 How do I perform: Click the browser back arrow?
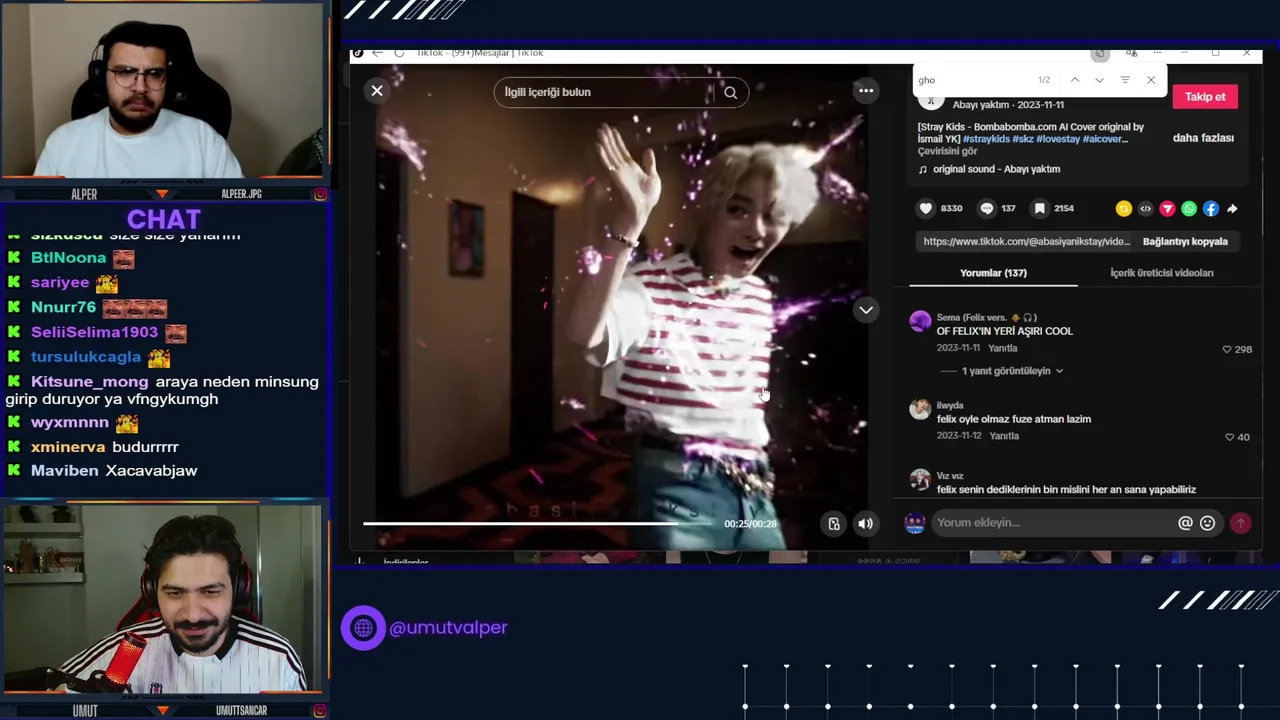pyautogui.click(x=377, y=53)
